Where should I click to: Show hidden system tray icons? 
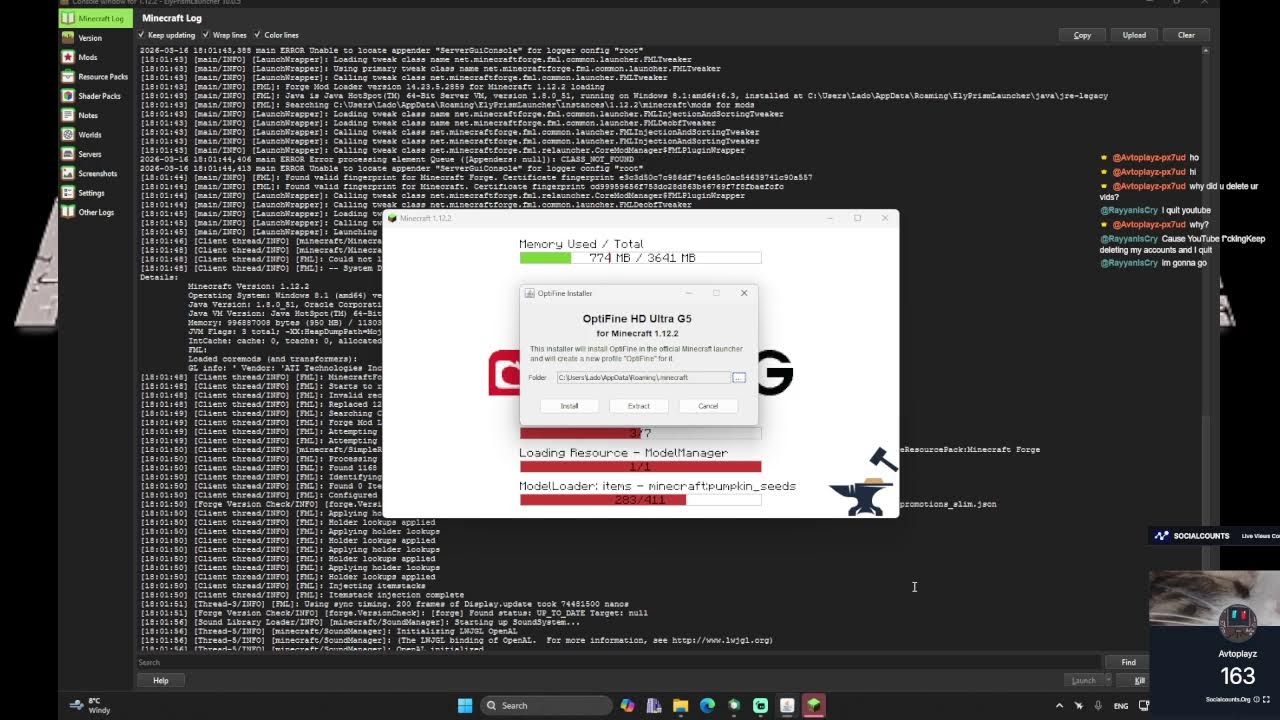point(1060,705)
